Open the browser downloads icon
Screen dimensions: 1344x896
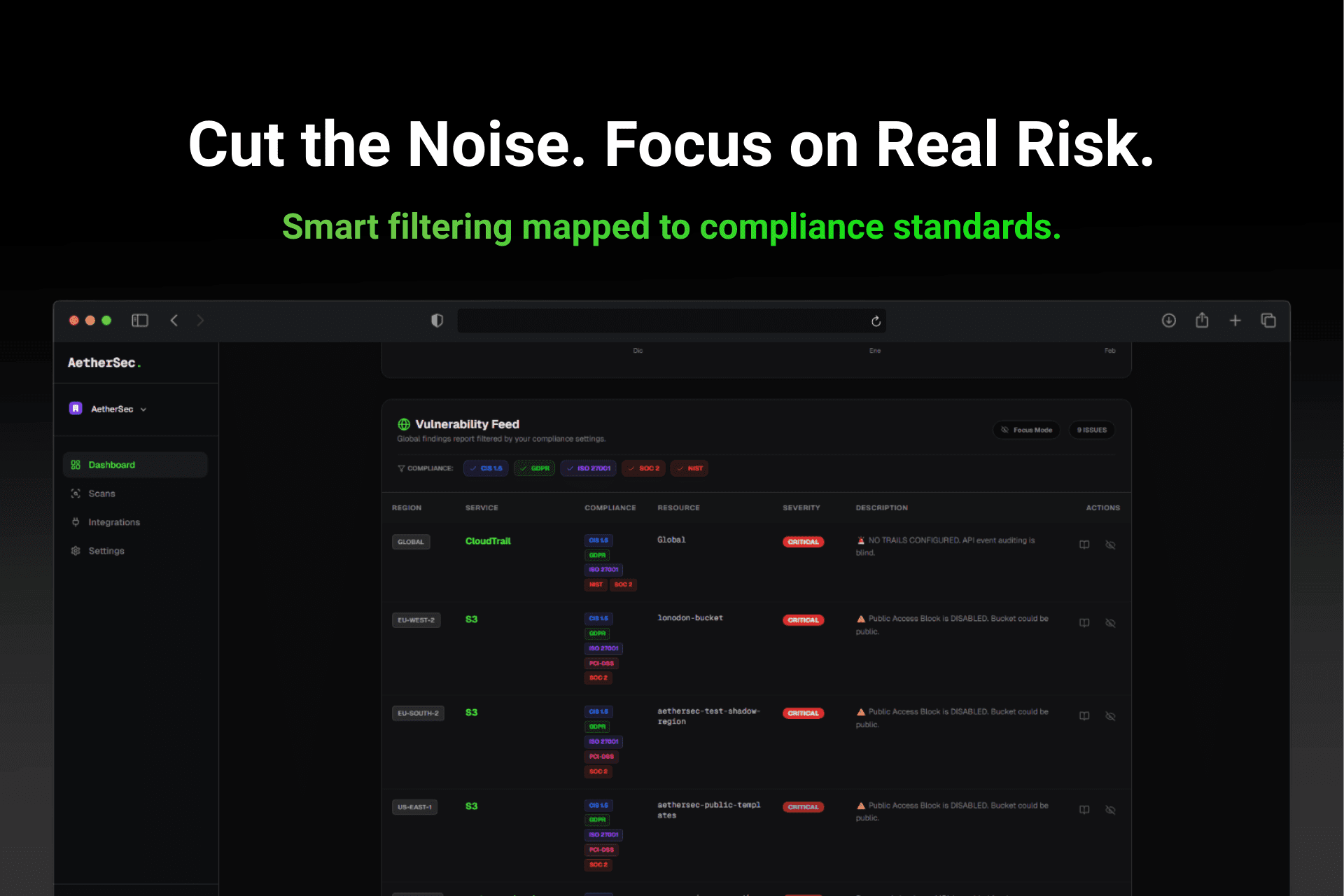(1168, 321)
